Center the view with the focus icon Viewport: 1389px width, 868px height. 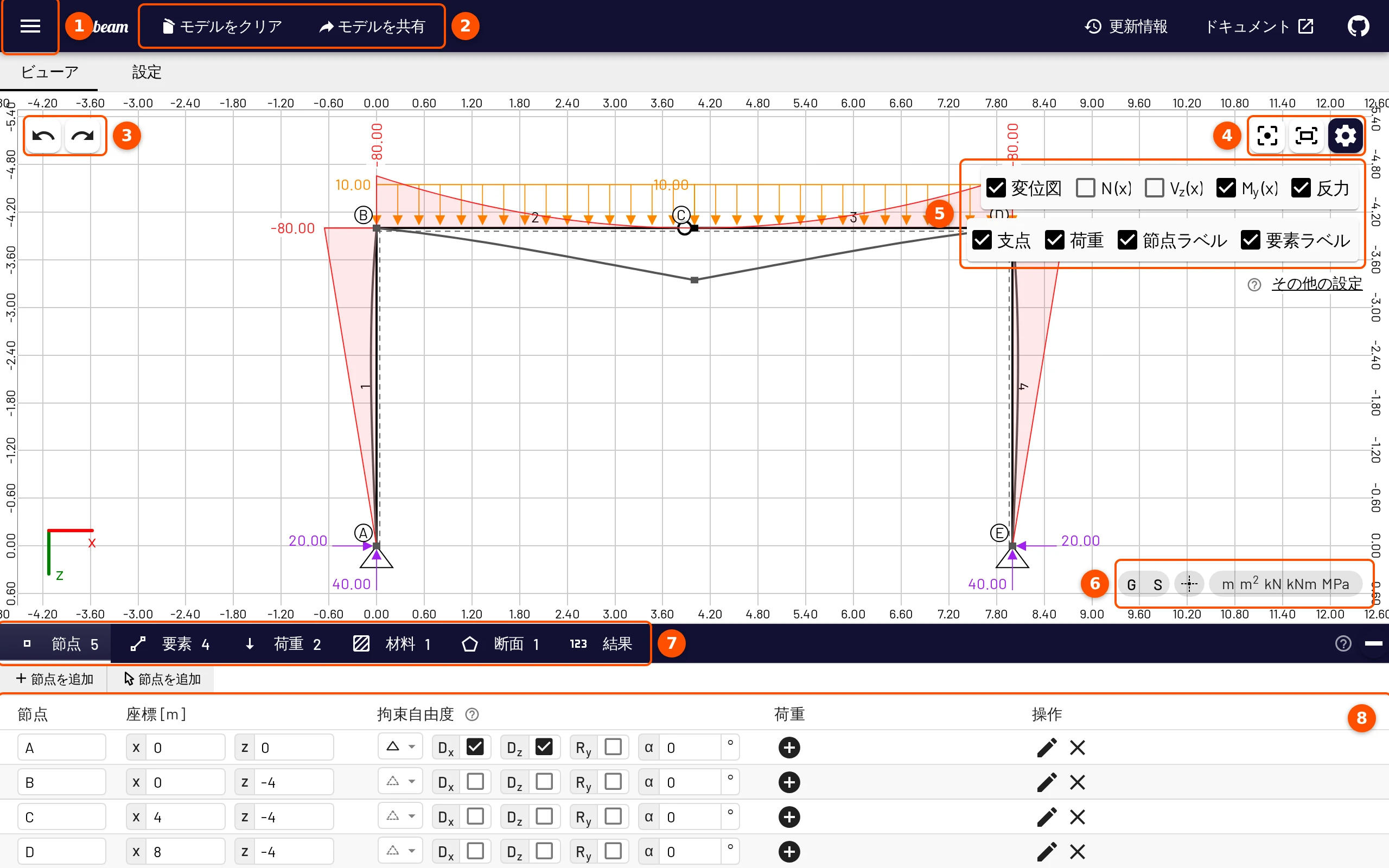click(1267, 136)
